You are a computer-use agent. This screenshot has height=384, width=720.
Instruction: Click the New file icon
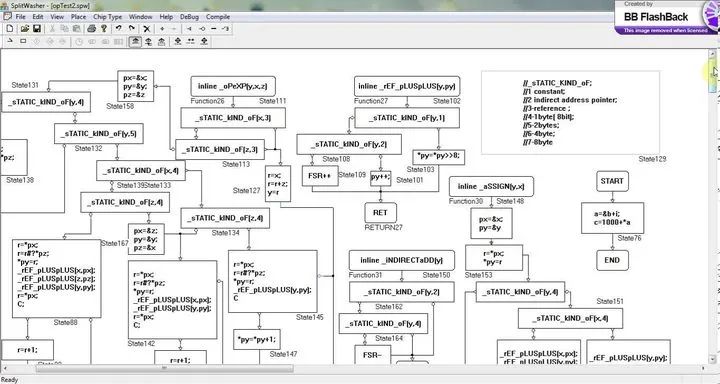click(x=10, y=28)
